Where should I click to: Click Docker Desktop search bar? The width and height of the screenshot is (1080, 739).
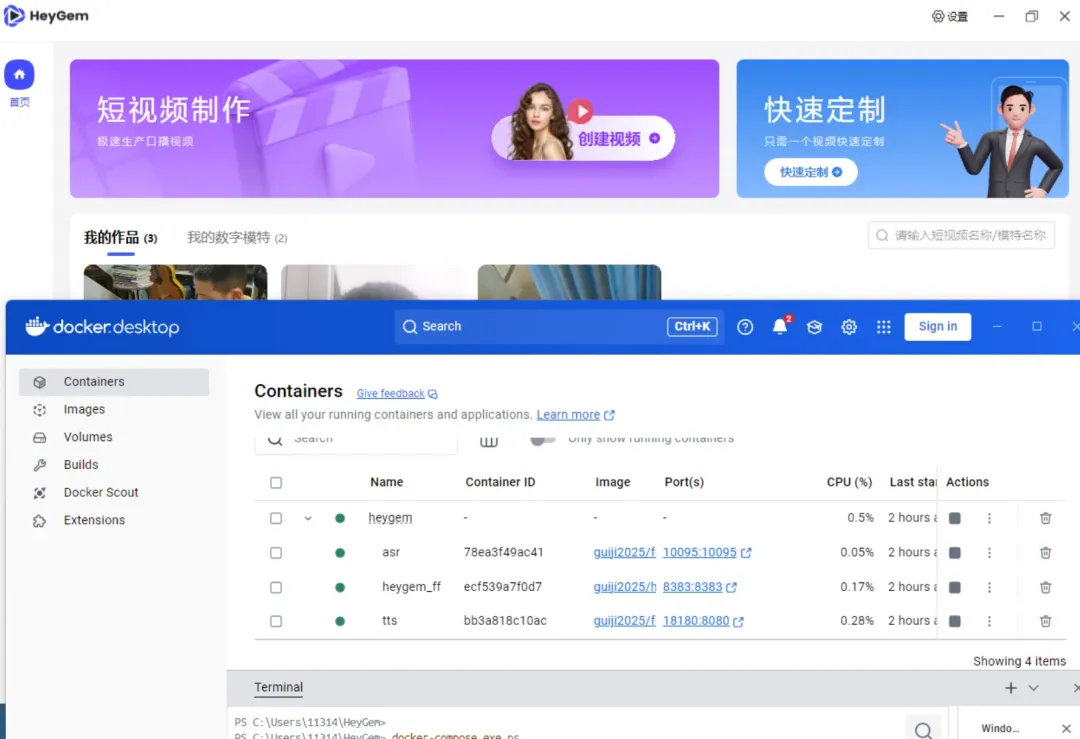pyautogui.click(x=558, y=326)
